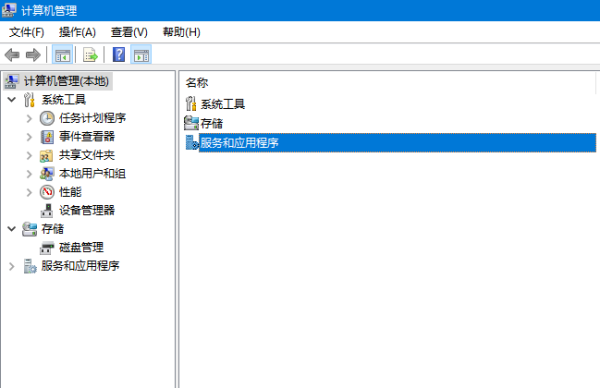Click the 计算机管理(本地) root node icon
The width and height of the screenshot is (600, 388).
pos(11,81)
